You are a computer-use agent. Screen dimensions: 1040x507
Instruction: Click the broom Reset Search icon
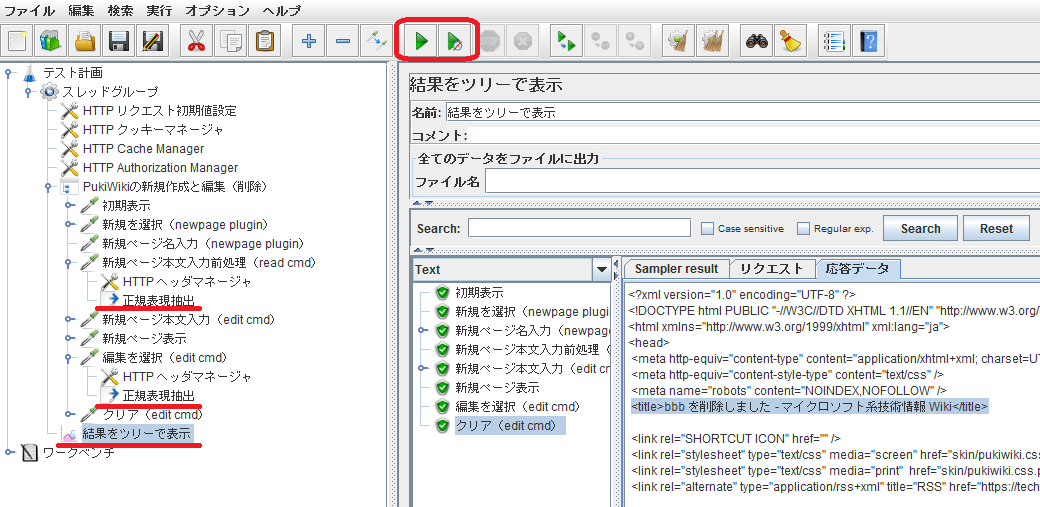pyautogui.click(x=790, y=41)
